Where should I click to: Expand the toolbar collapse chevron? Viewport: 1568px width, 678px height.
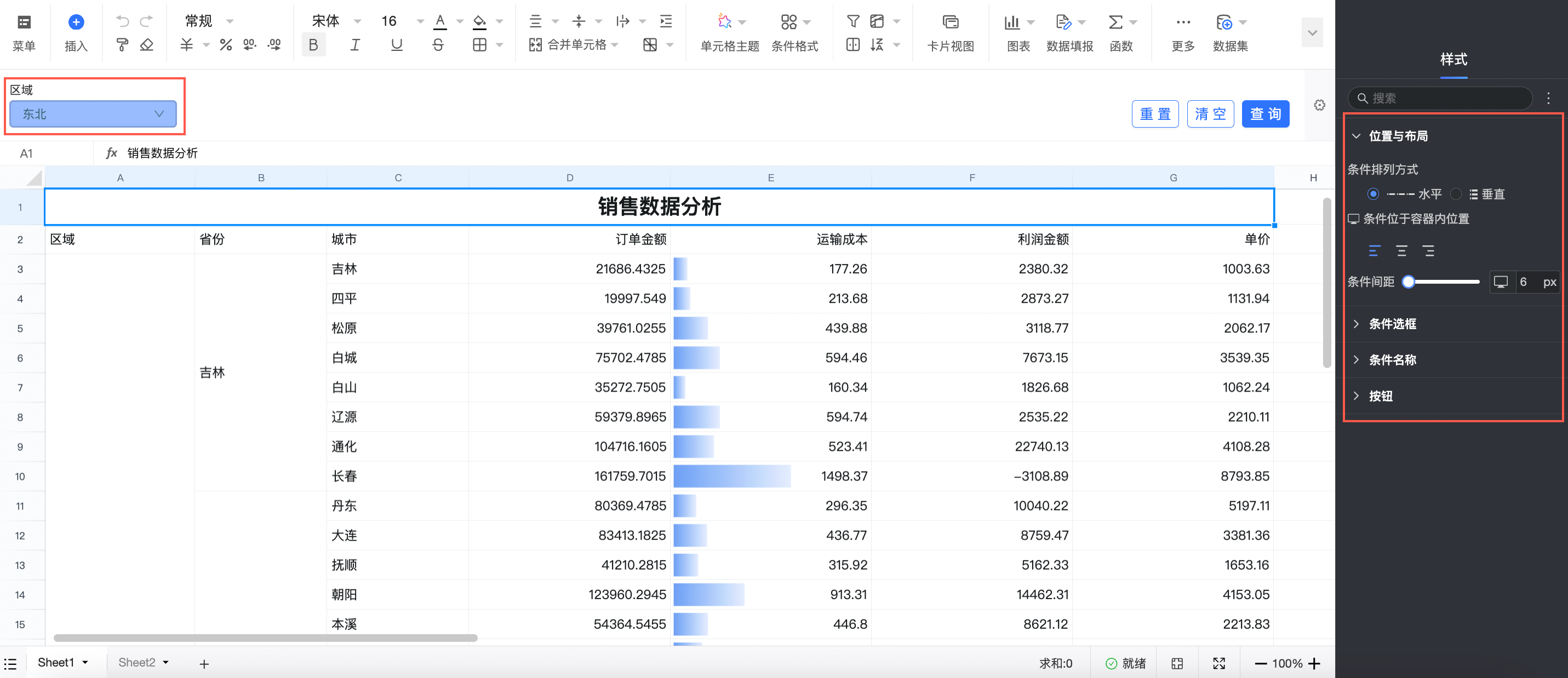click(x=1312, y=33)
